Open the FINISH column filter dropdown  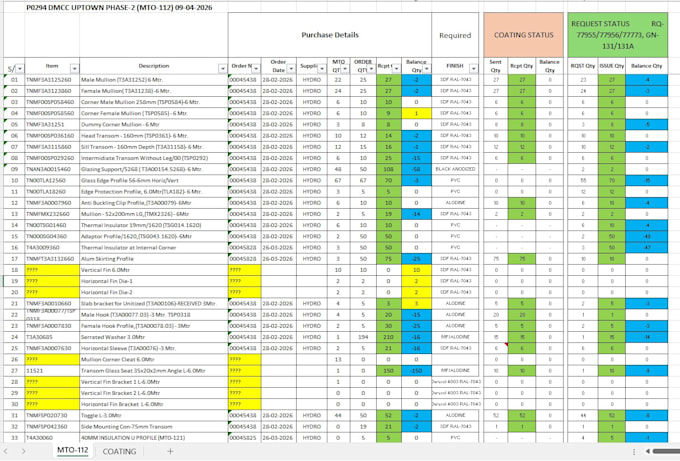474,69
